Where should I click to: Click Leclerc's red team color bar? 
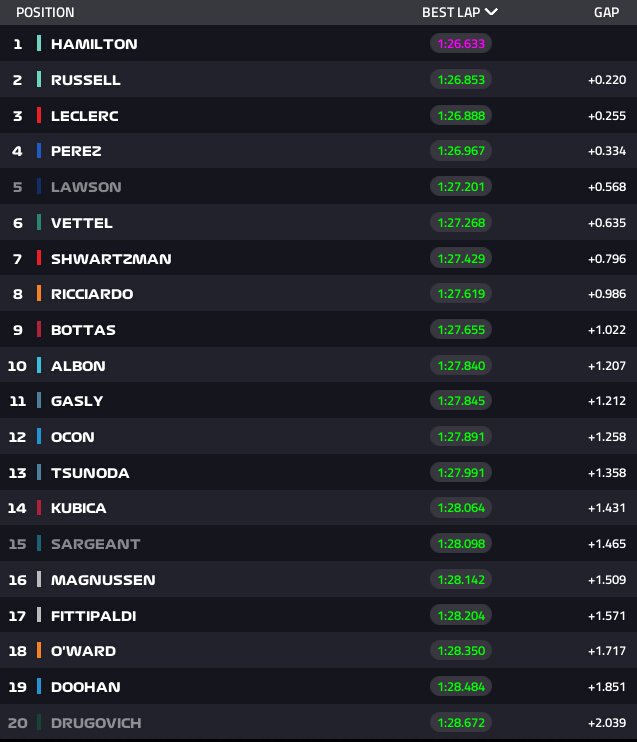coord(39,115)
